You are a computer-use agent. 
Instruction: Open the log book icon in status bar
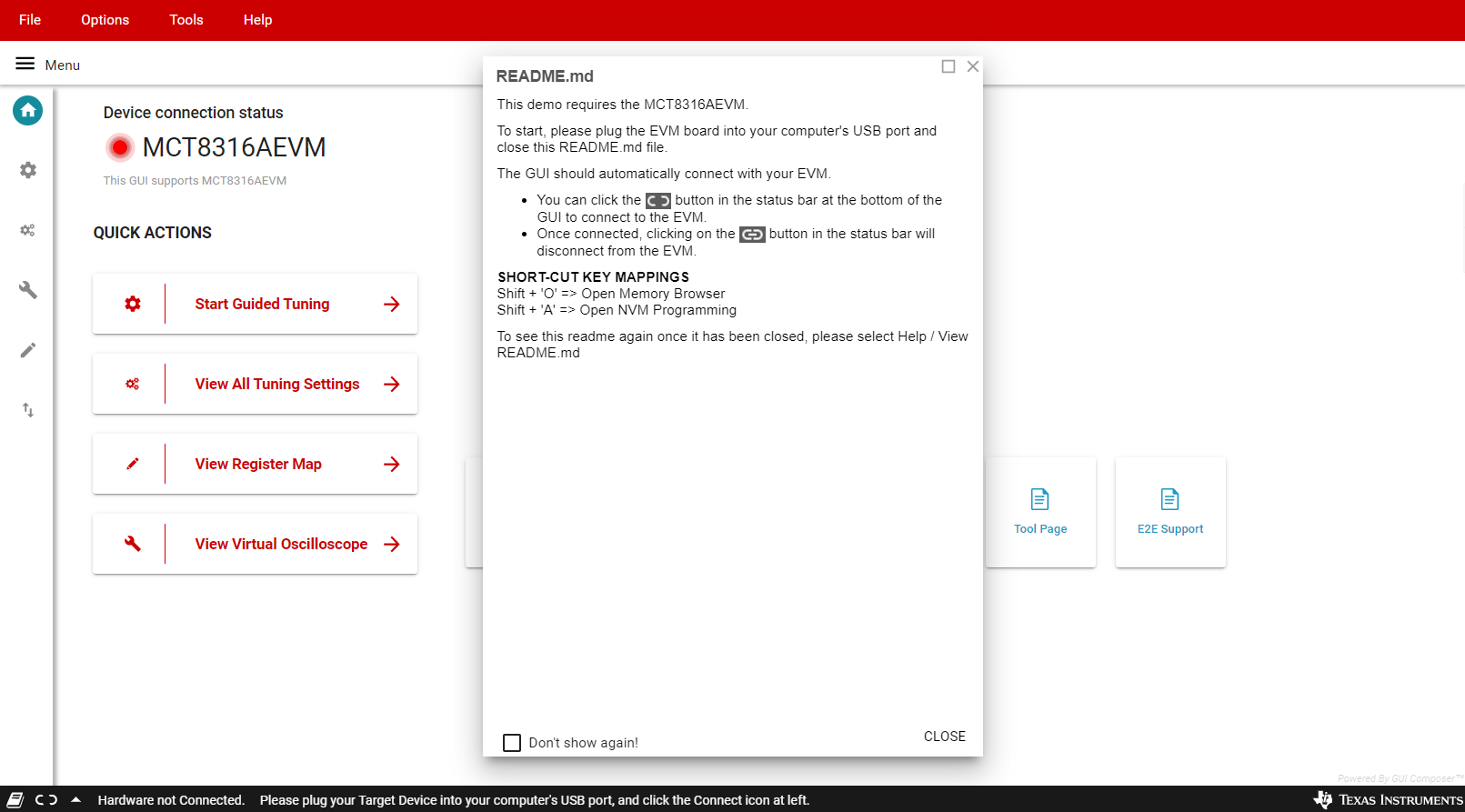coord(15,800)
